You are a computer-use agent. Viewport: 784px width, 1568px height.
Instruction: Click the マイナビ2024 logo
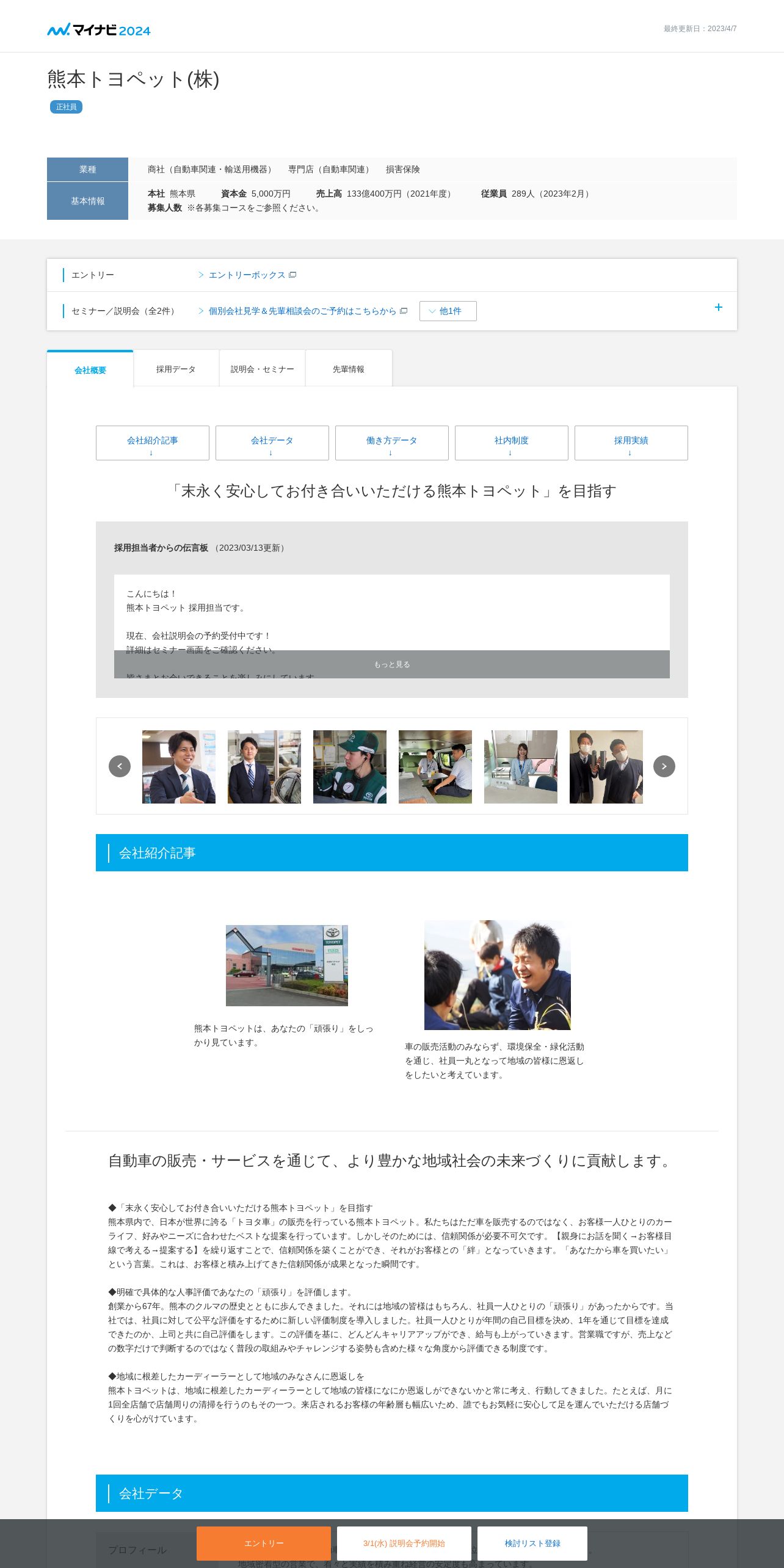(99, 30)
